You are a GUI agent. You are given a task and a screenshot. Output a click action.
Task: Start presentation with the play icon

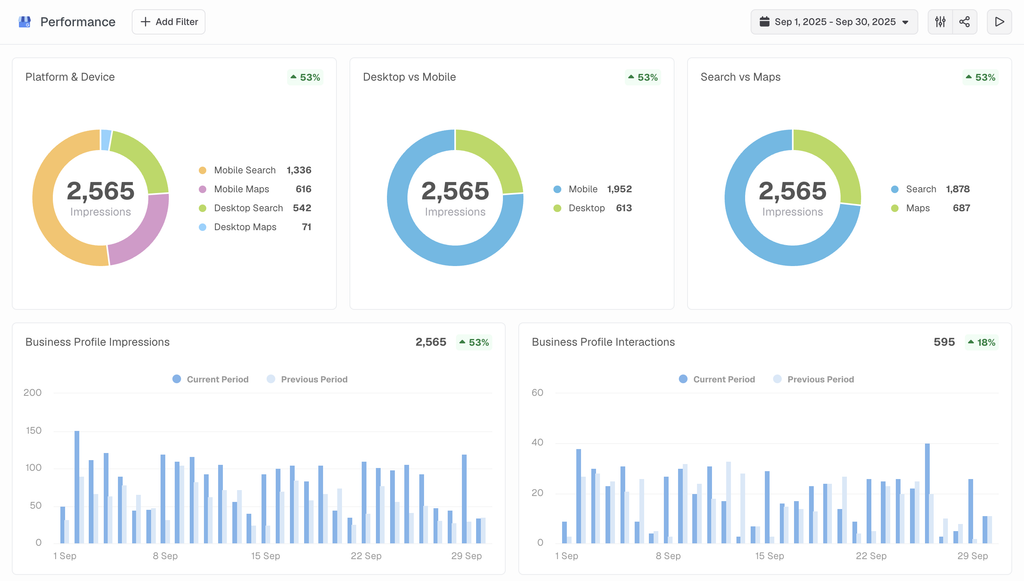tap(999, 22)
